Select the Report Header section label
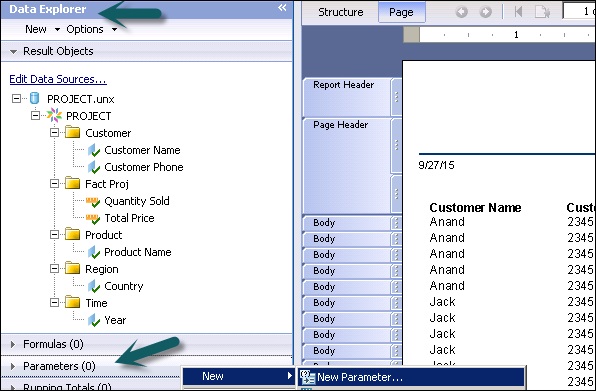The width and height of the screenshot is (596, 391). [x=344, y=85]
